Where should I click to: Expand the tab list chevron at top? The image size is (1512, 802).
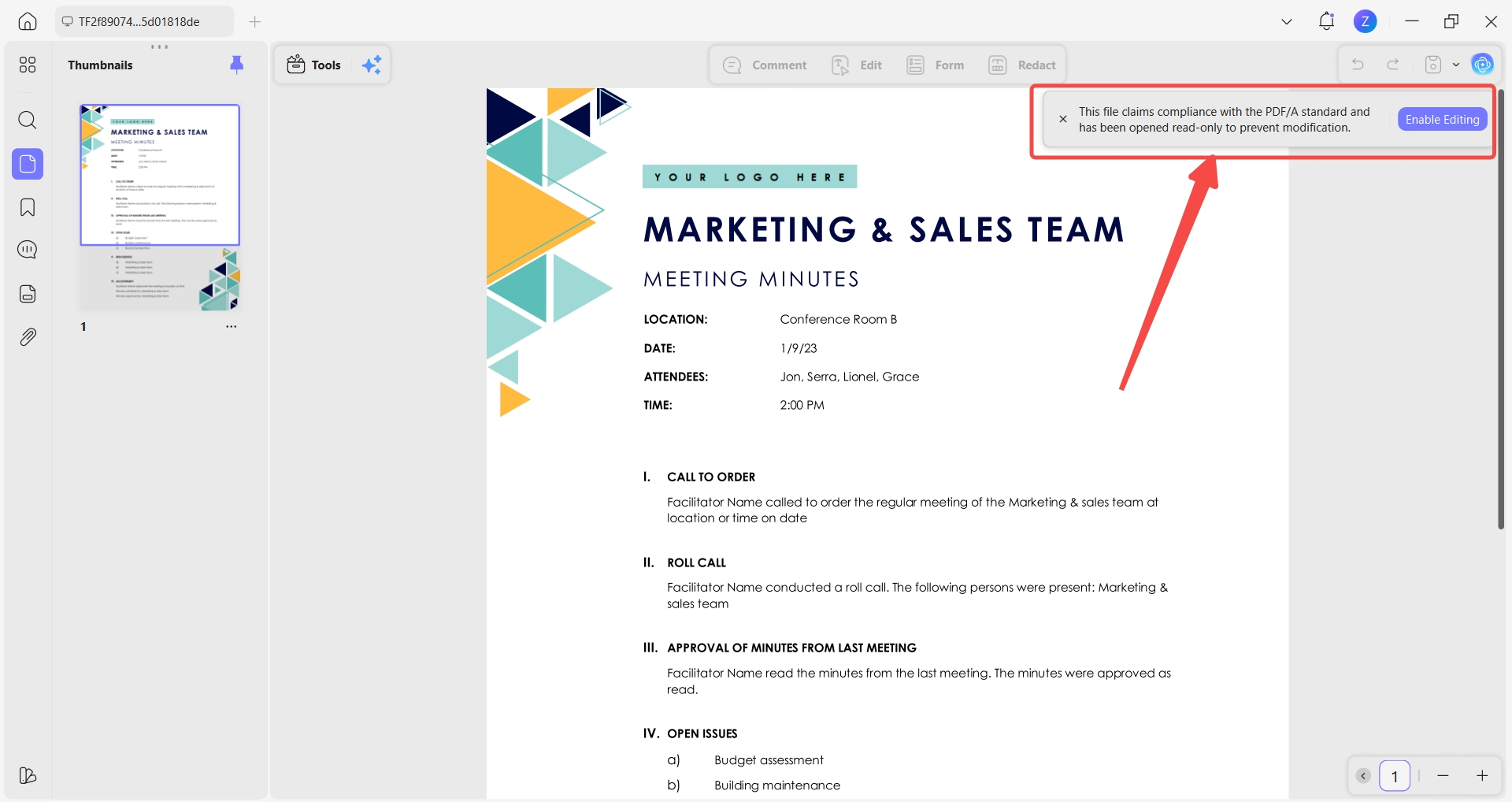[x=1287, y=21]
